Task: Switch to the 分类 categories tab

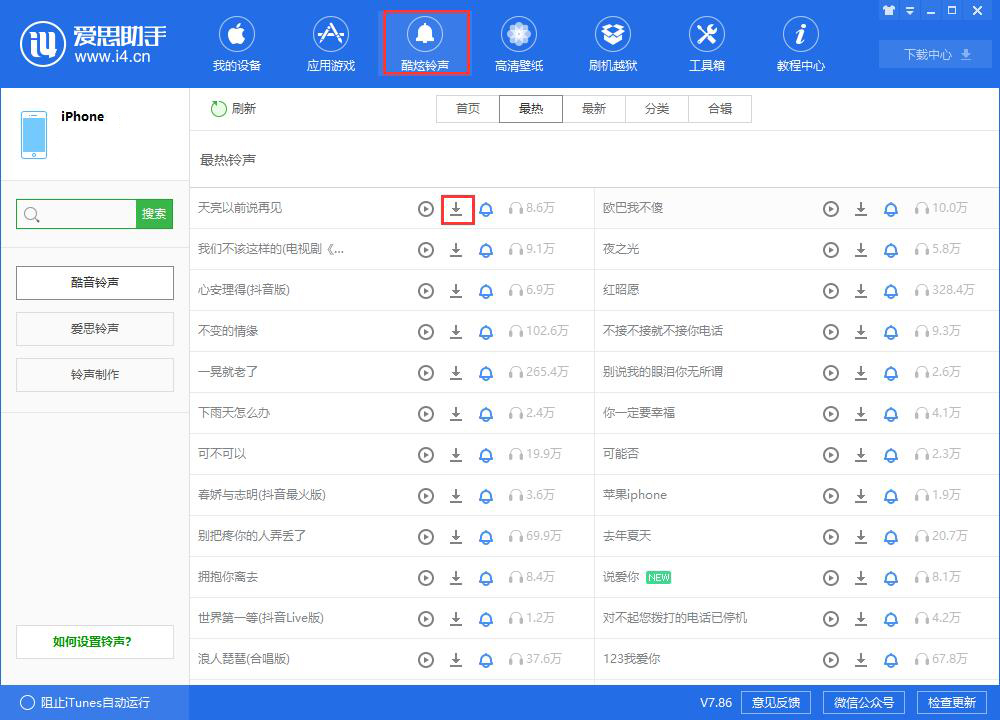Action: click(657, 108)
